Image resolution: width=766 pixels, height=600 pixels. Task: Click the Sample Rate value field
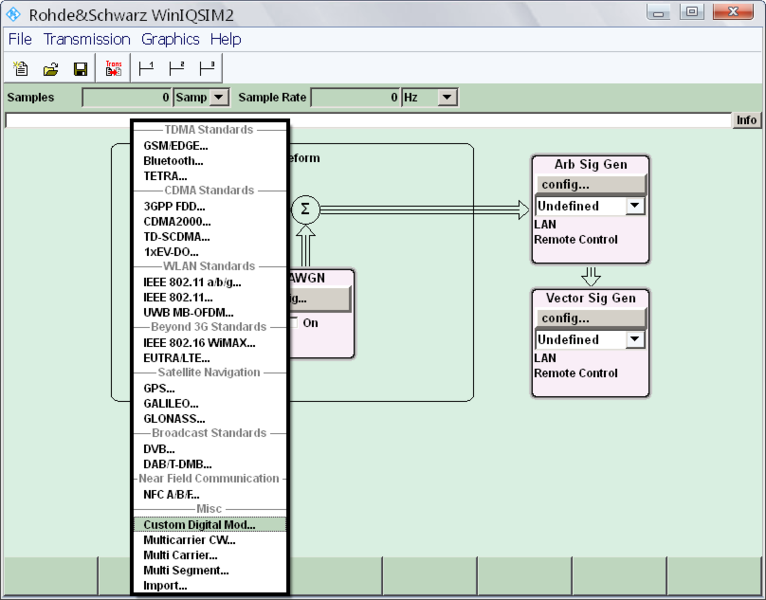355,97
